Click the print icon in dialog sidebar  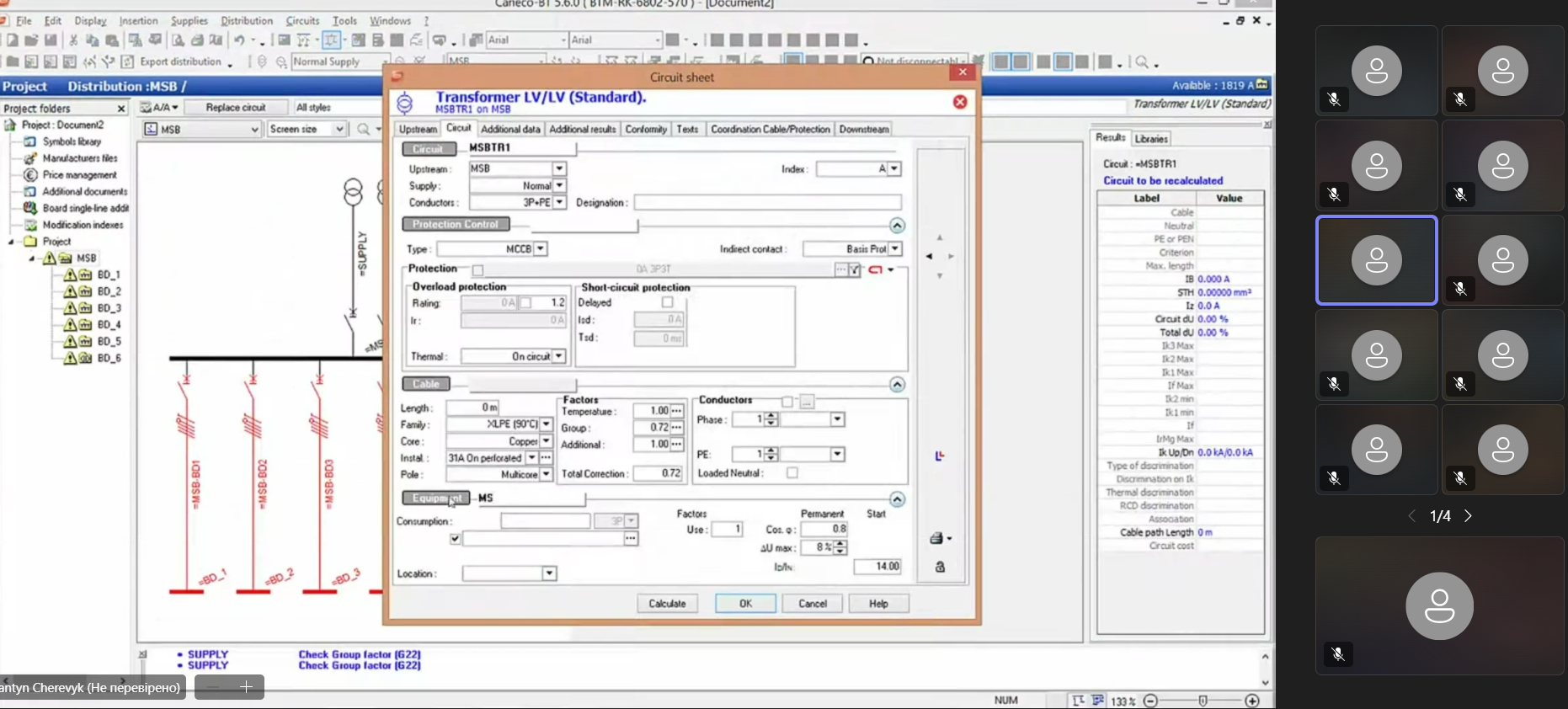[x=936, y=539]
